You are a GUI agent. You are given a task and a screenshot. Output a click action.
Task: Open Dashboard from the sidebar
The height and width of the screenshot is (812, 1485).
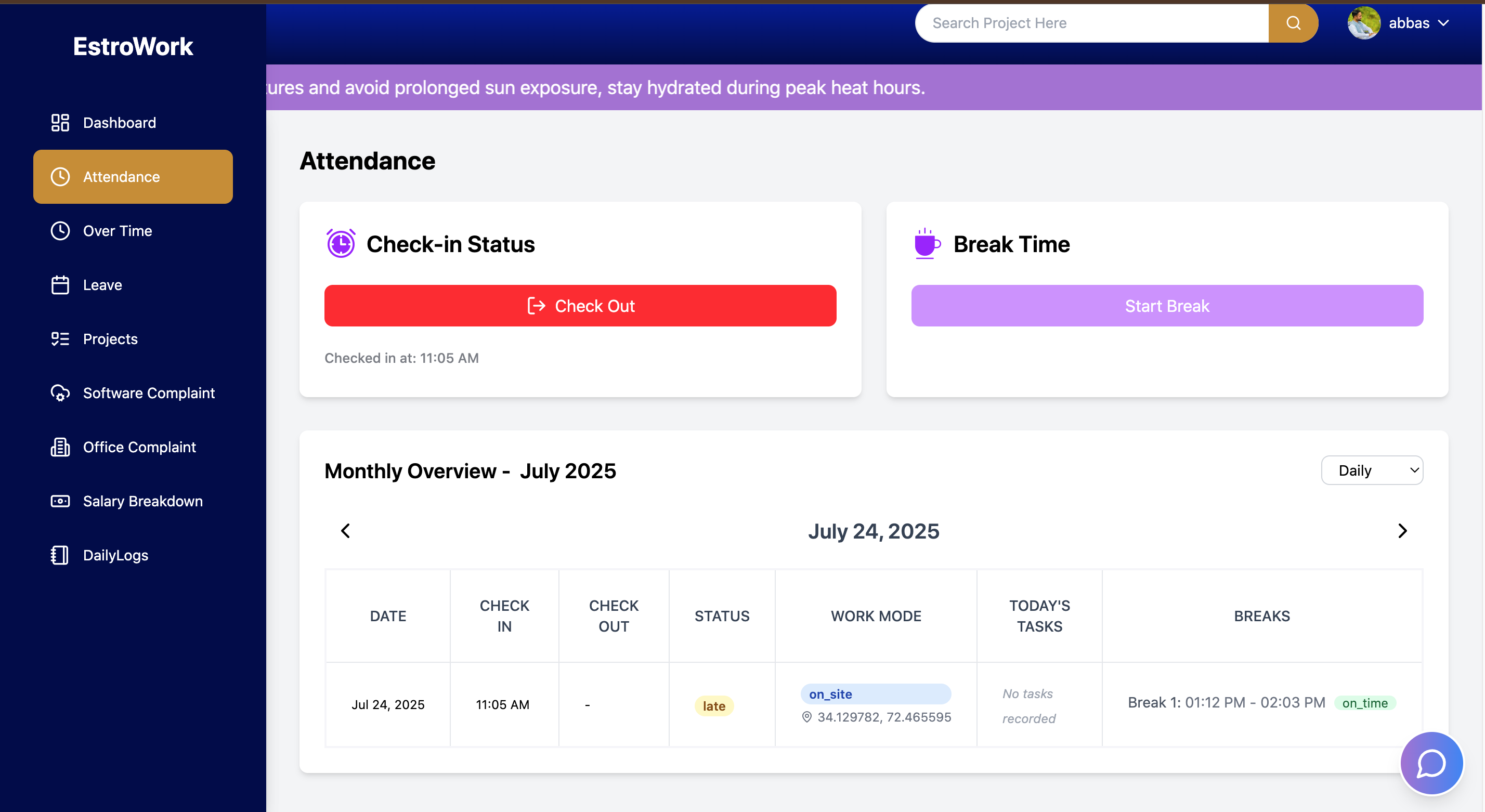point(133,123)
